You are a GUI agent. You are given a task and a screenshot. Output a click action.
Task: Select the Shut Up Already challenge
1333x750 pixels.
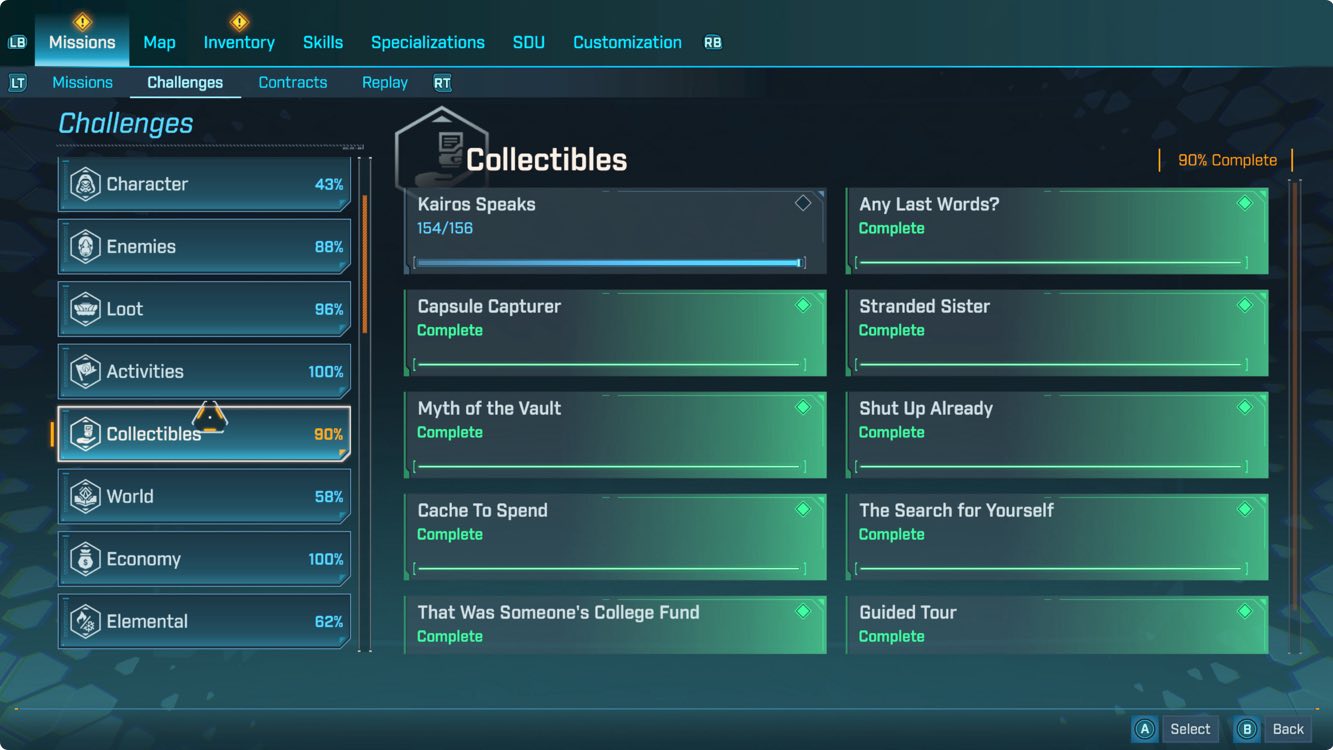pos(1057,435)
